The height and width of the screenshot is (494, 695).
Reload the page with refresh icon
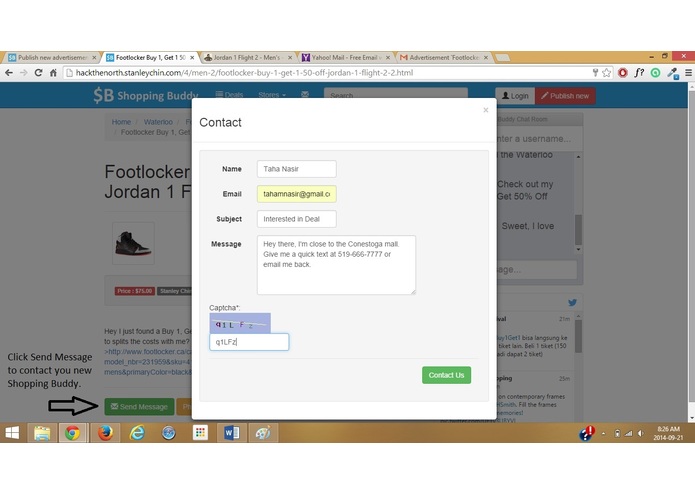point(39,73)
